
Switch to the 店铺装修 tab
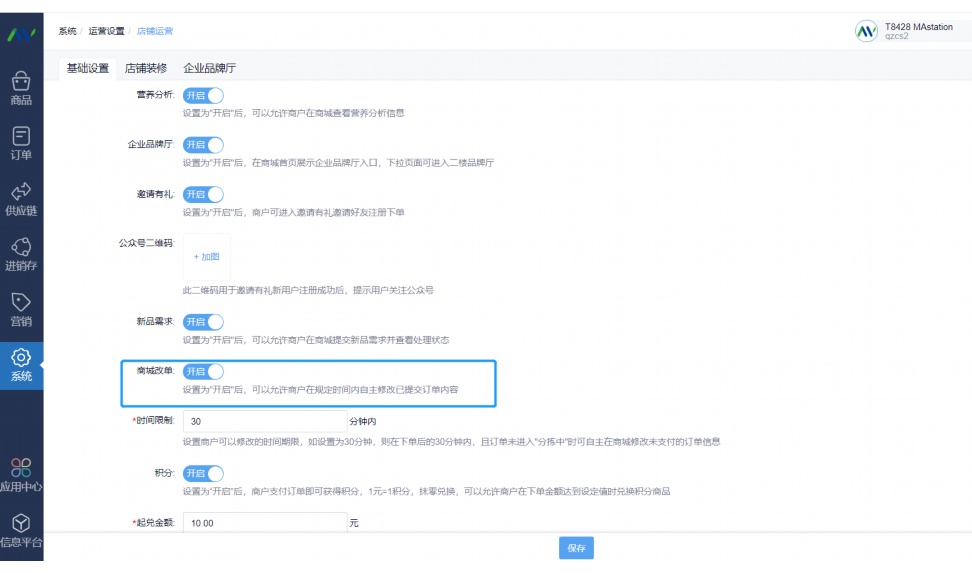click(x=146, y=68)
